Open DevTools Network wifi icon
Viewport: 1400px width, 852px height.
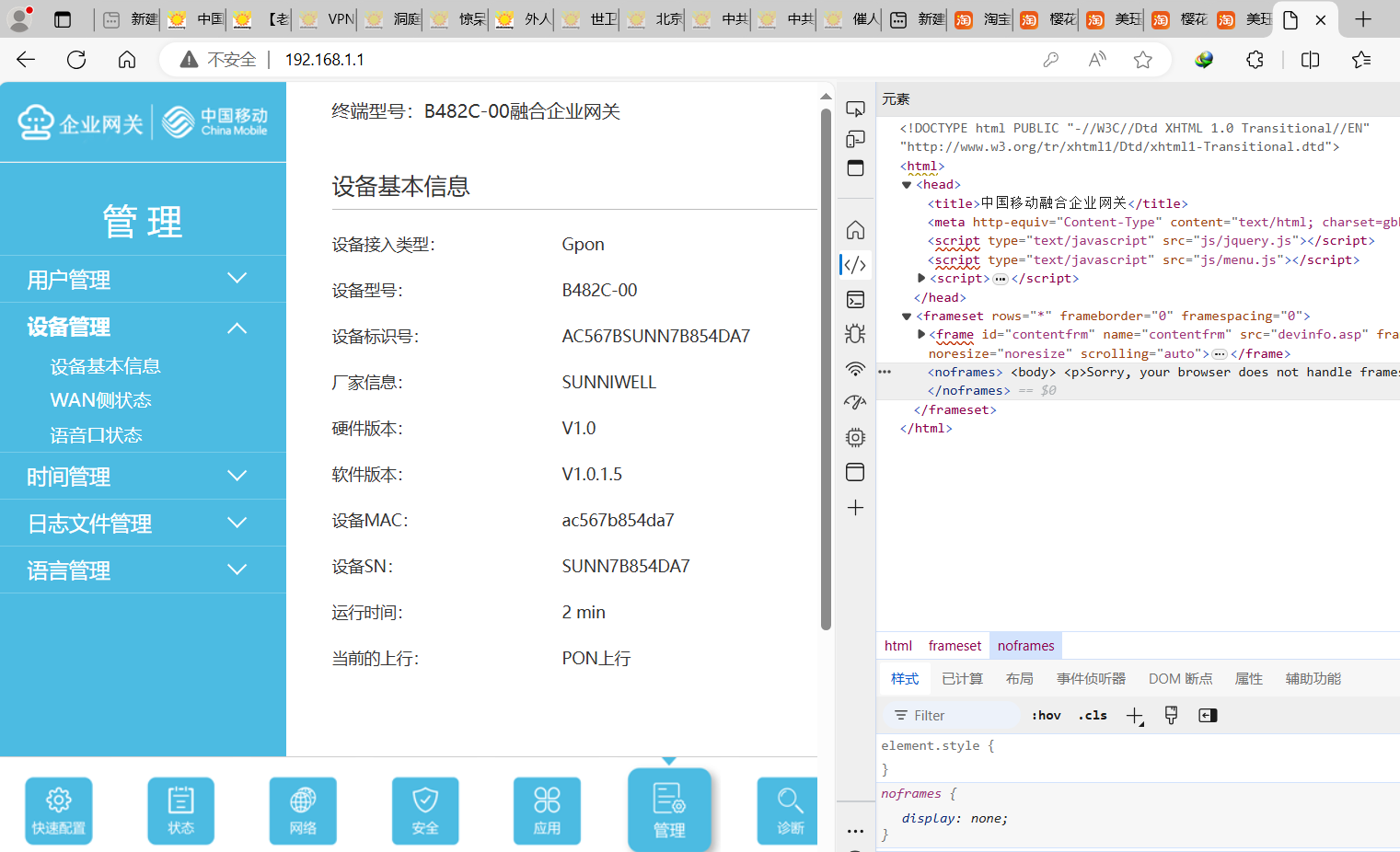[x=855, y=369]
